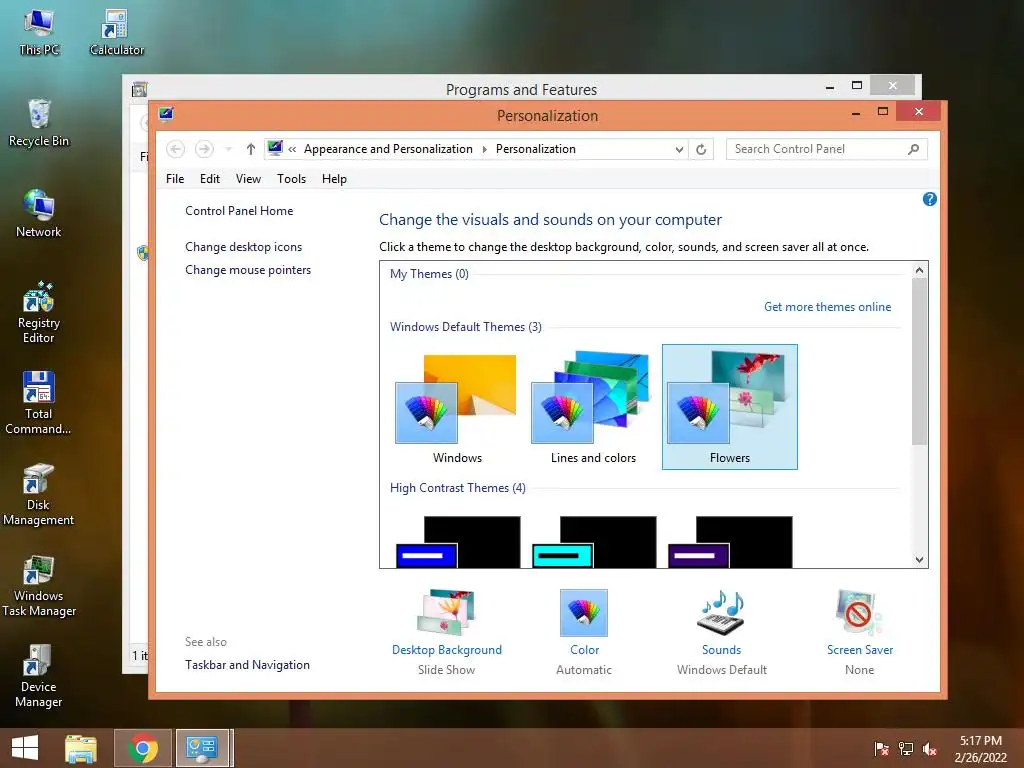This screenshot has width=1024, height=768.
Task: Click Change mouse pointers link
Action: (248, 270)
